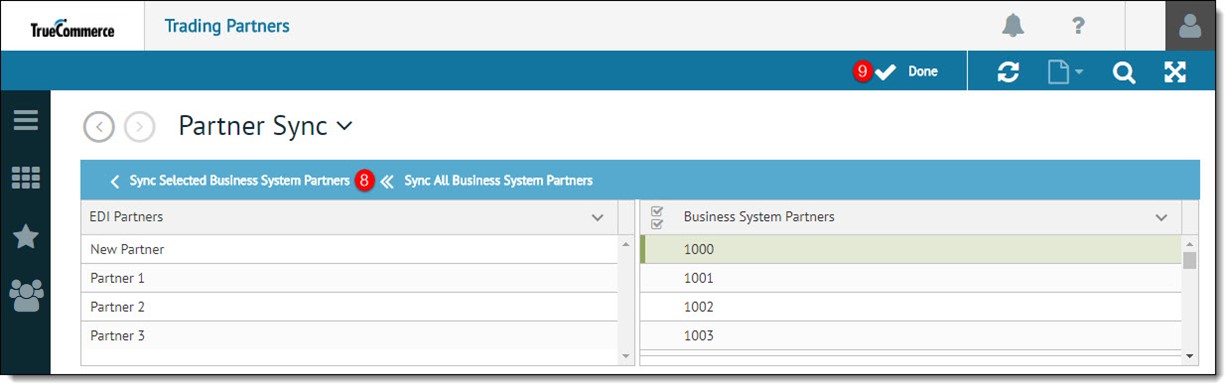Click the help question mark icon
Screen dimensions: 1225x384
1078,26
